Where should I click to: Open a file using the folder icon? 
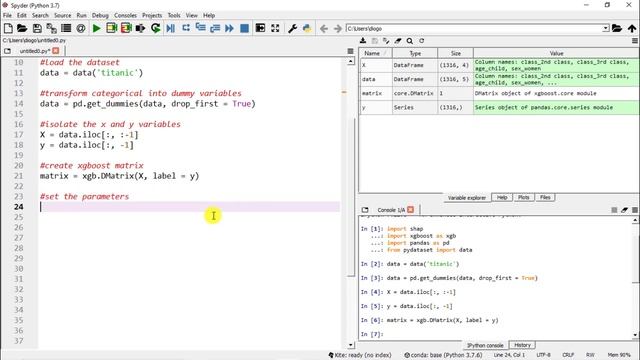pos(22,28)
